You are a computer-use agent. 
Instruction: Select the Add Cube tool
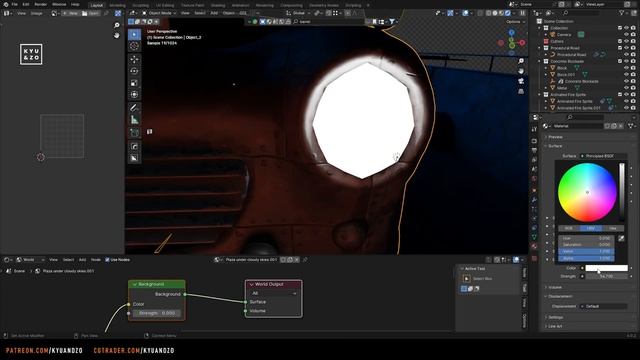134,133
